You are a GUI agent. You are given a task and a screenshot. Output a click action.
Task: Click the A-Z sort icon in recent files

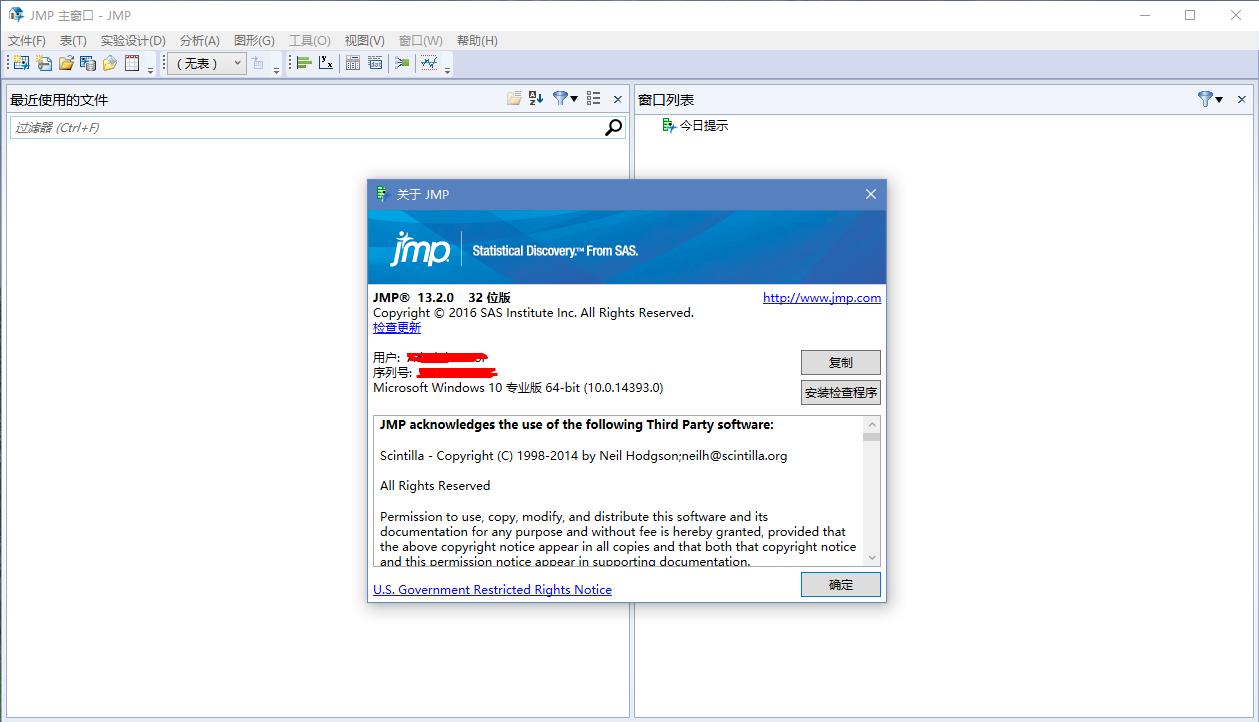click(536, 98)
